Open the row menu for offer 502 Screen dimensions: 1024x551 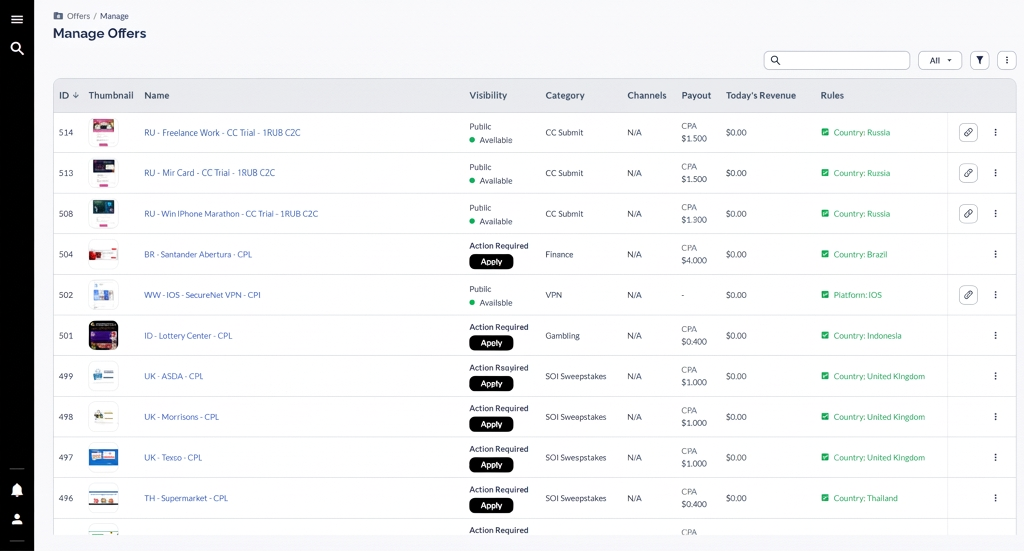coord(995,295)
